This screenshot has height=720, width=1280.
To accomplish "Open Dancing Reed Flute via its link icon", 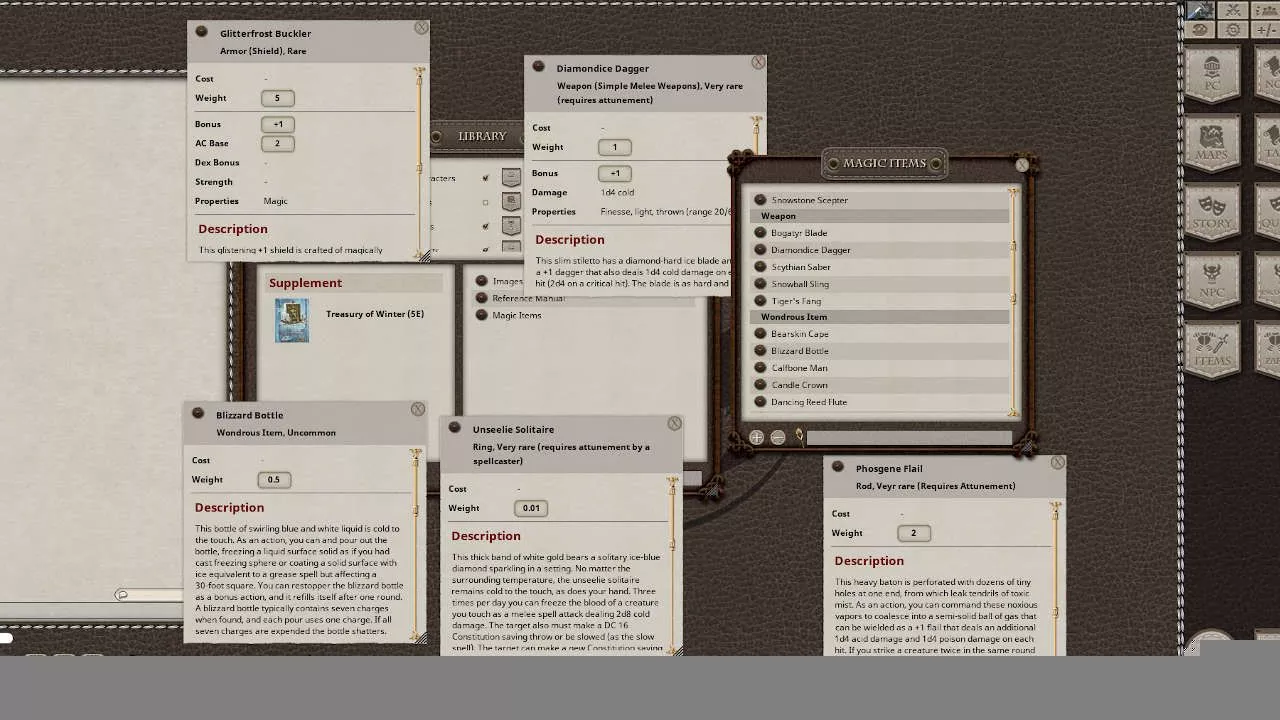I will pyautogui.click(x=760, y=402).
